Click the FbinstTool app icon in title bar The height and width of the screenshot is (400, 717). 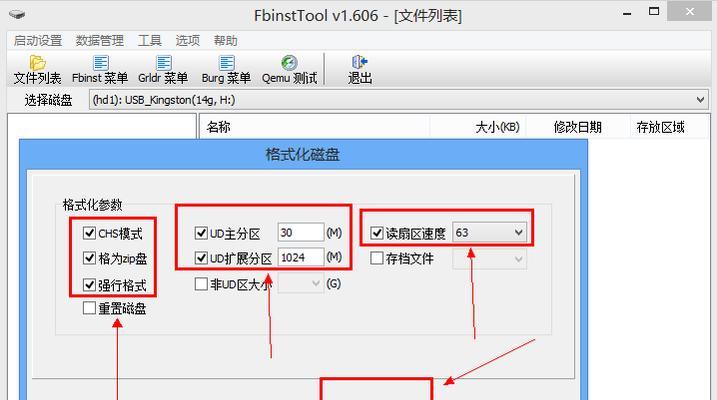[x=17, y=15]
